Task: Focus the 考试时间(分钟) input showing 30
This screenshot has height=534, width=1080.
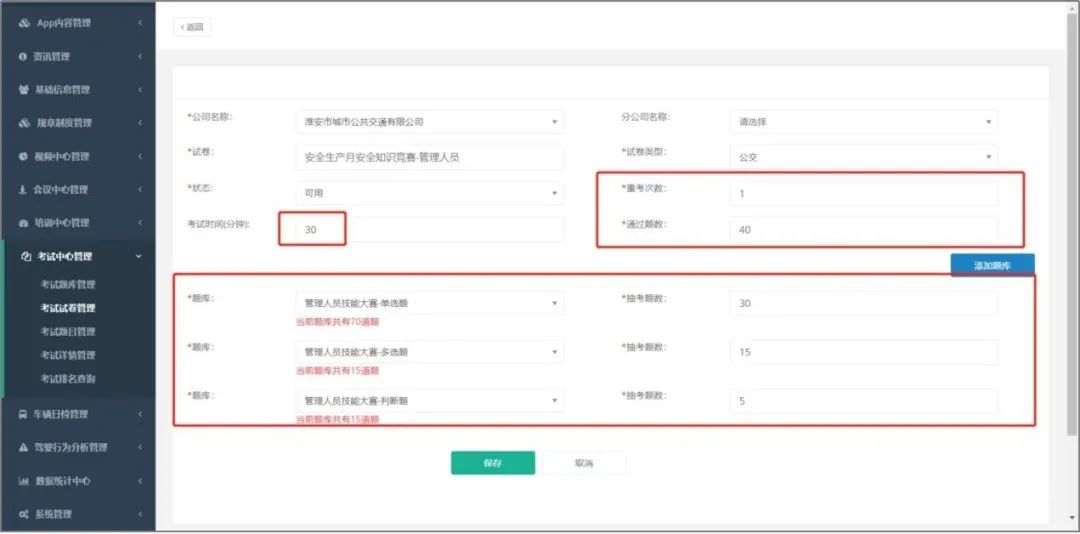Action: click(x=430, y=229)
